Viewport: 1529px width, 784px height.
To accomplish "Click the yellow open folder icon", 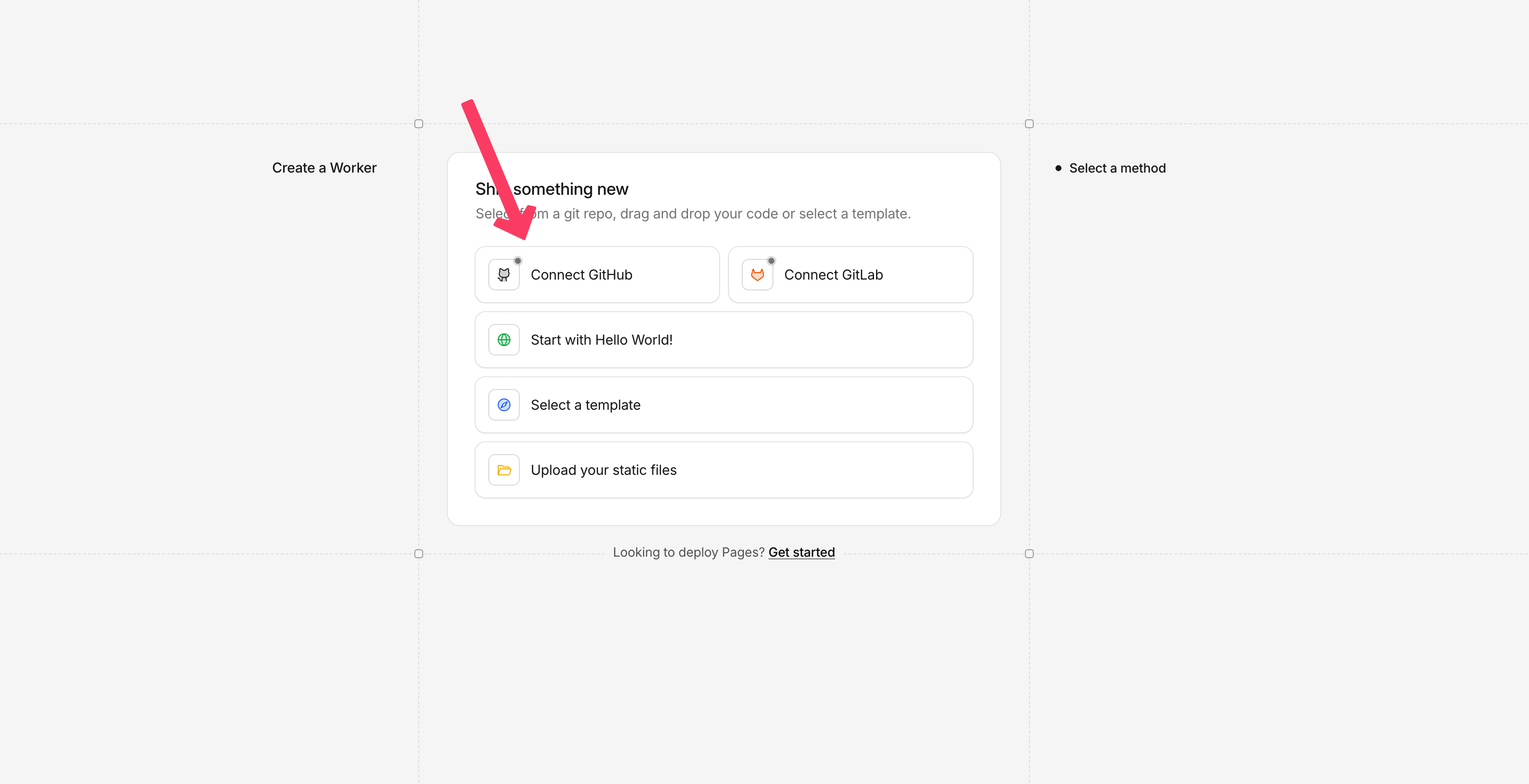I will (504, 470).
